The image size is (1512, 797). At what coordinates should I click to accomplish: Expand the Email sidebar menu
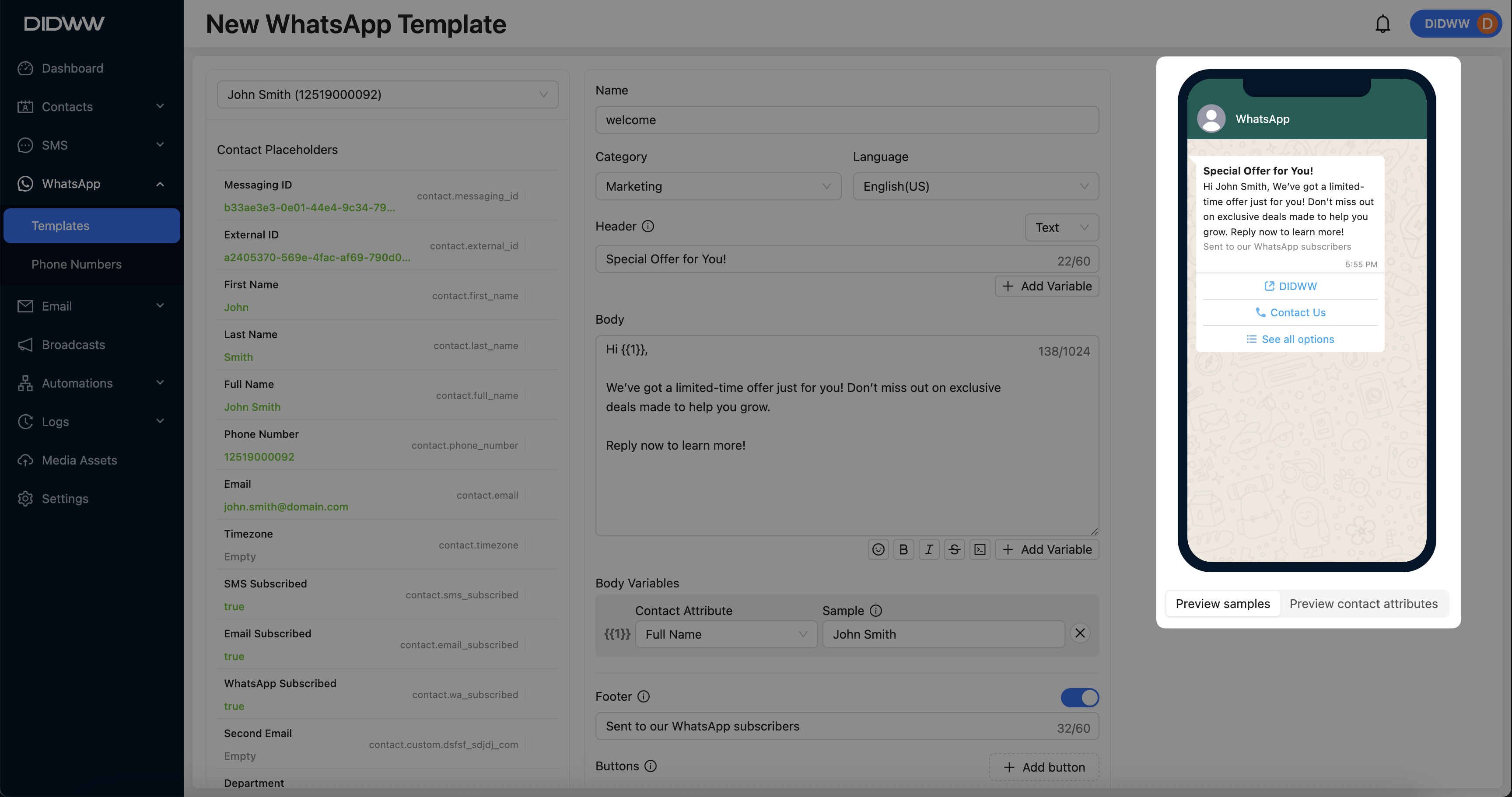(91, 306)
